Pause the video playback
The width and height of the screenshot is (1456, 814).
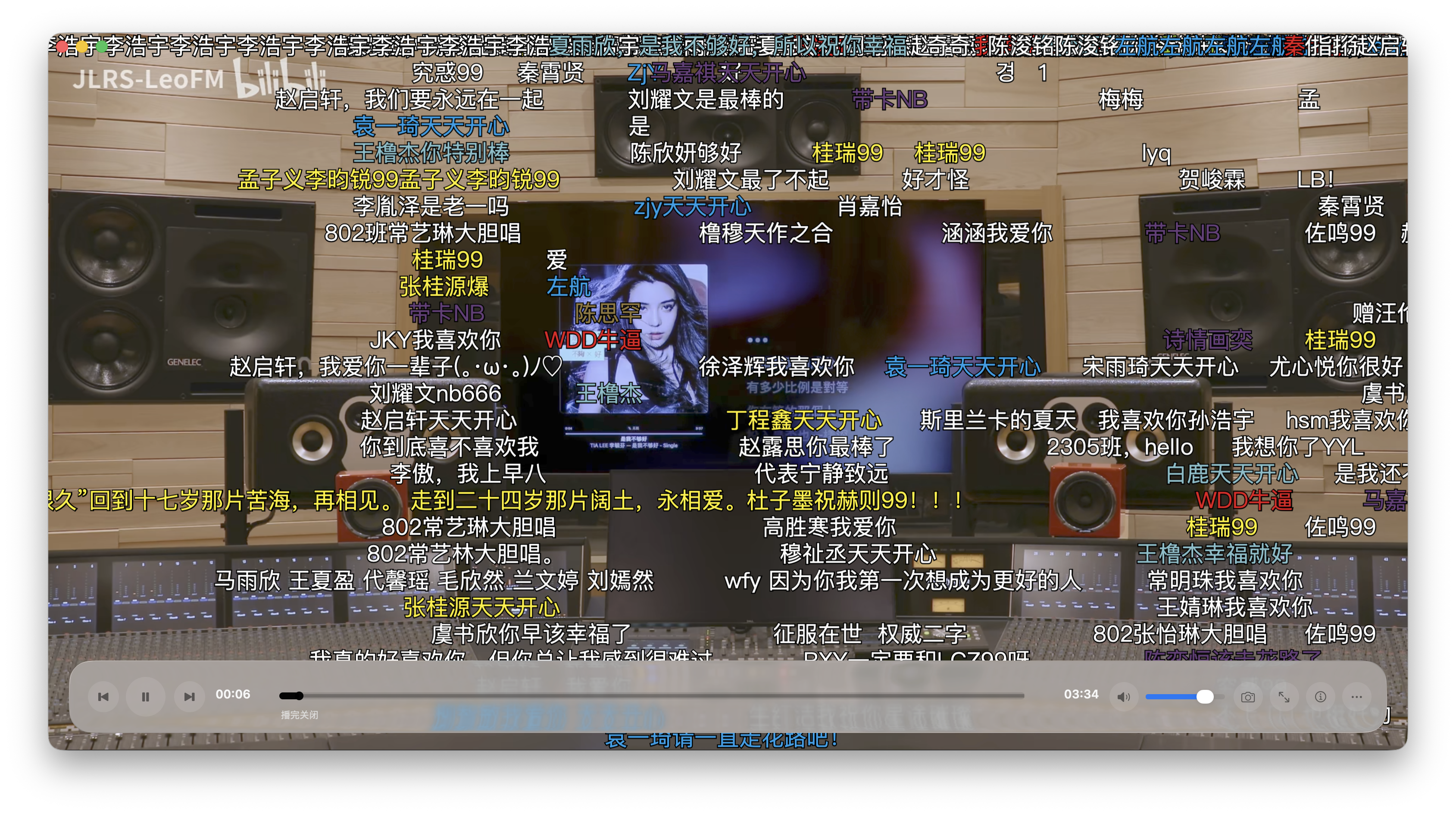(x=145, y=696)
